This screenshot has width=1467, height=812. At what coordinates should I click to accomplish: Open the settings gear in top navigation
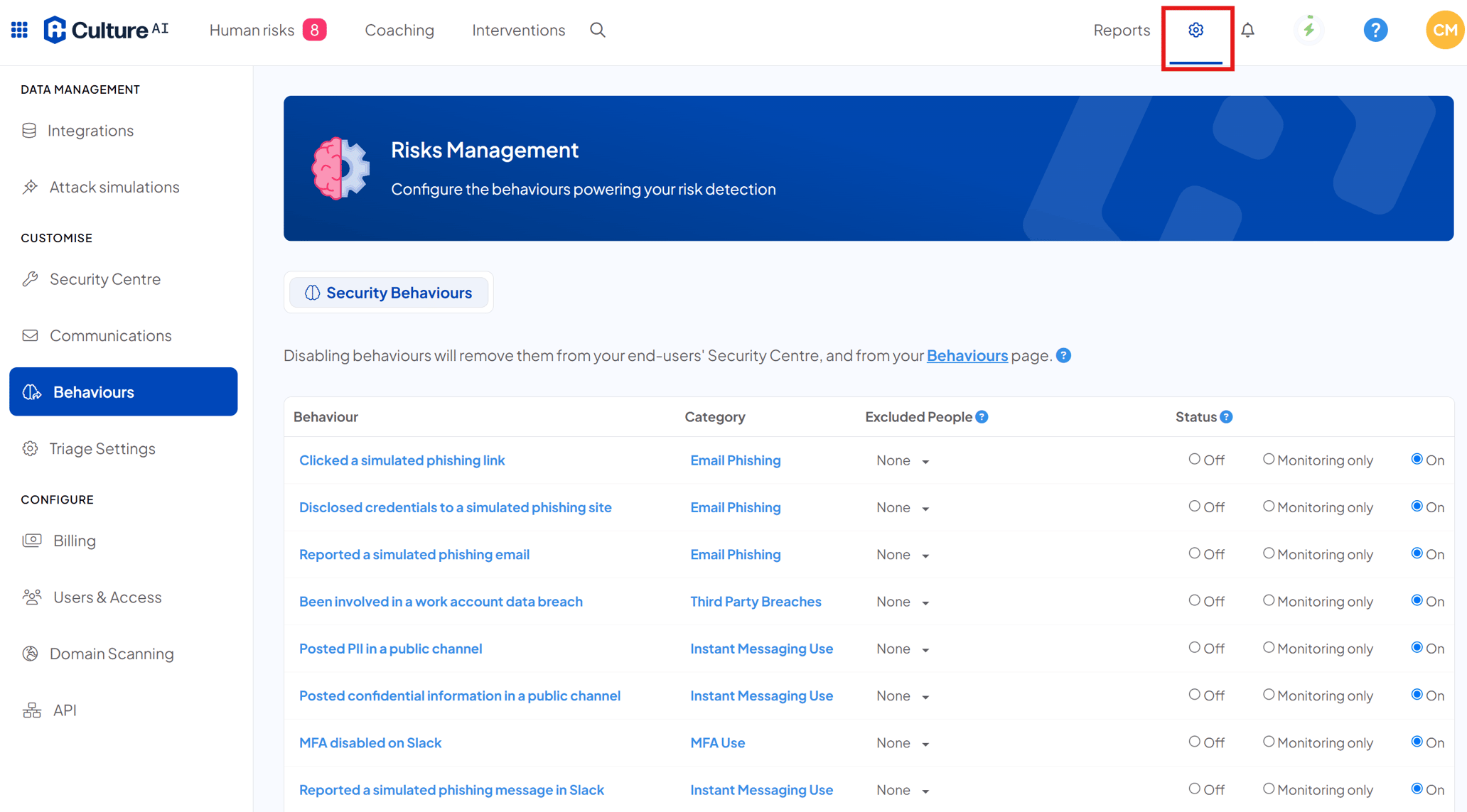pyautogui.click(x=1195, y=29)
